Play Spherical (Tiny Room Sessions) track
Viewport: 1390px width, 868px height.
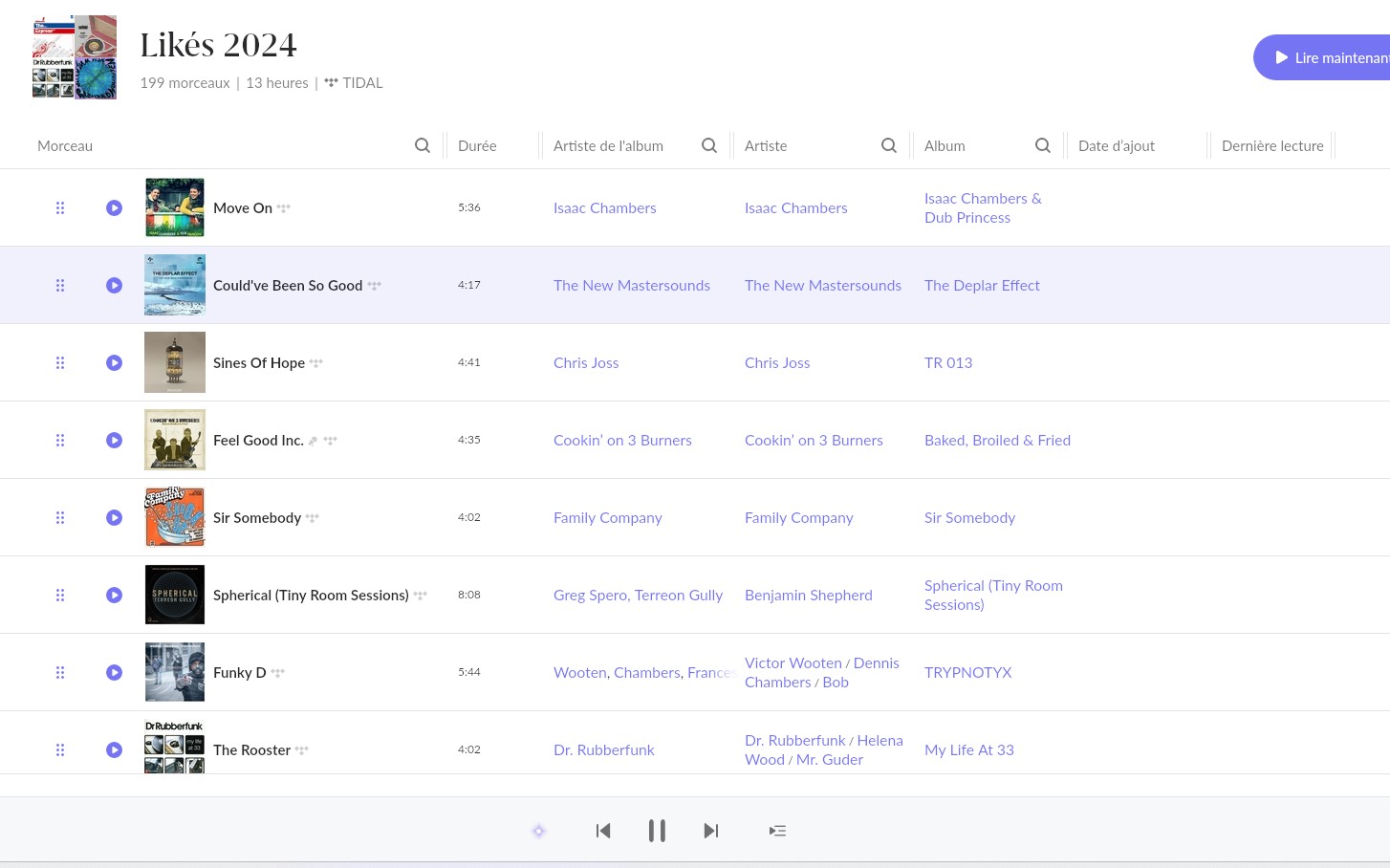114,595
